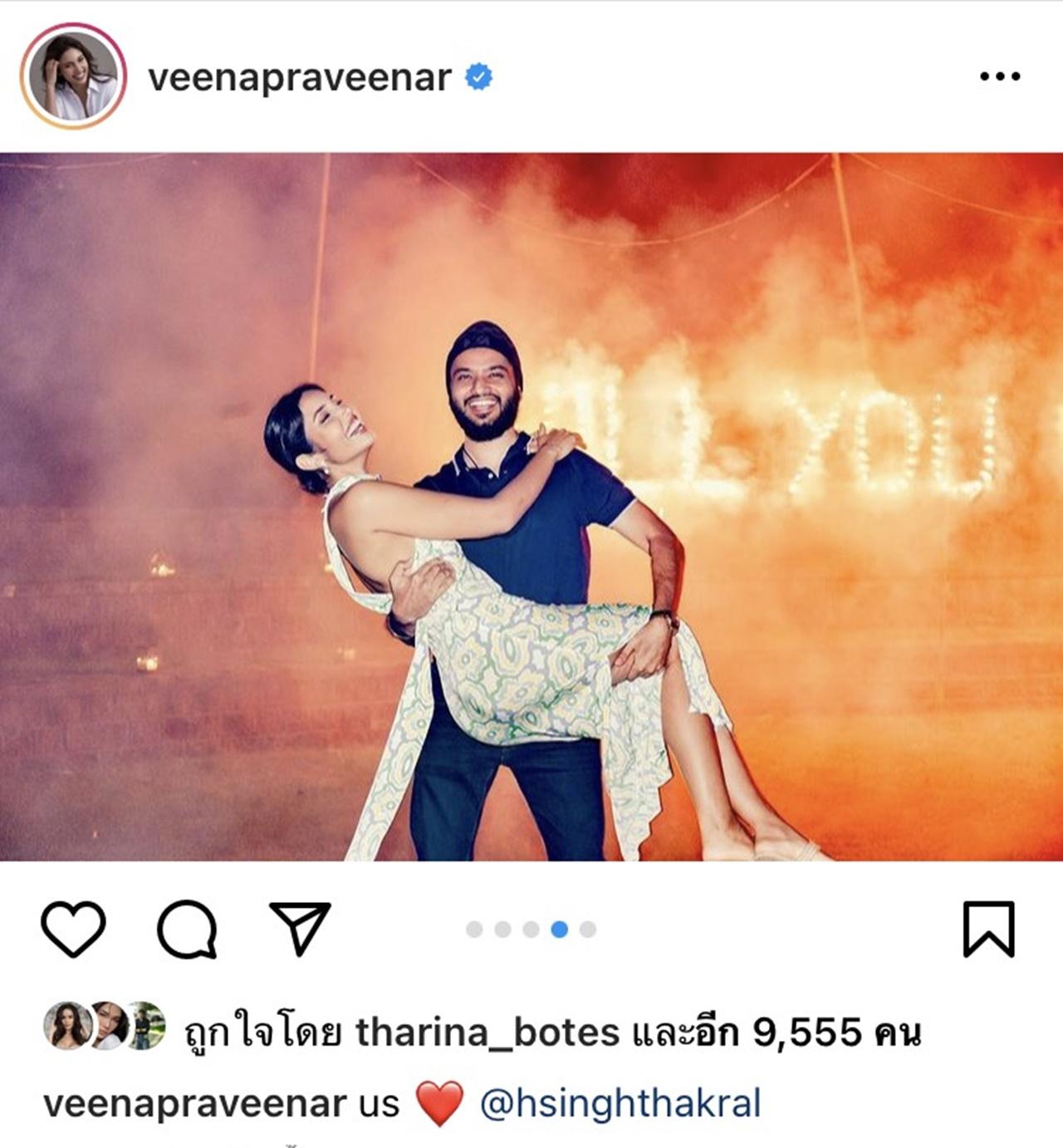1063x1148 pixels.
Task: Open the three-dot more options menu
Action: tap(1000, 76)
